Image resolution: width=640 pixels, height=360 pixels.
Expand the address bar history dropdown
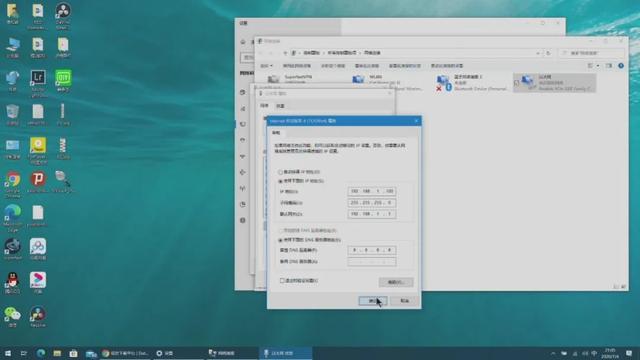click(x=538, y=53)
